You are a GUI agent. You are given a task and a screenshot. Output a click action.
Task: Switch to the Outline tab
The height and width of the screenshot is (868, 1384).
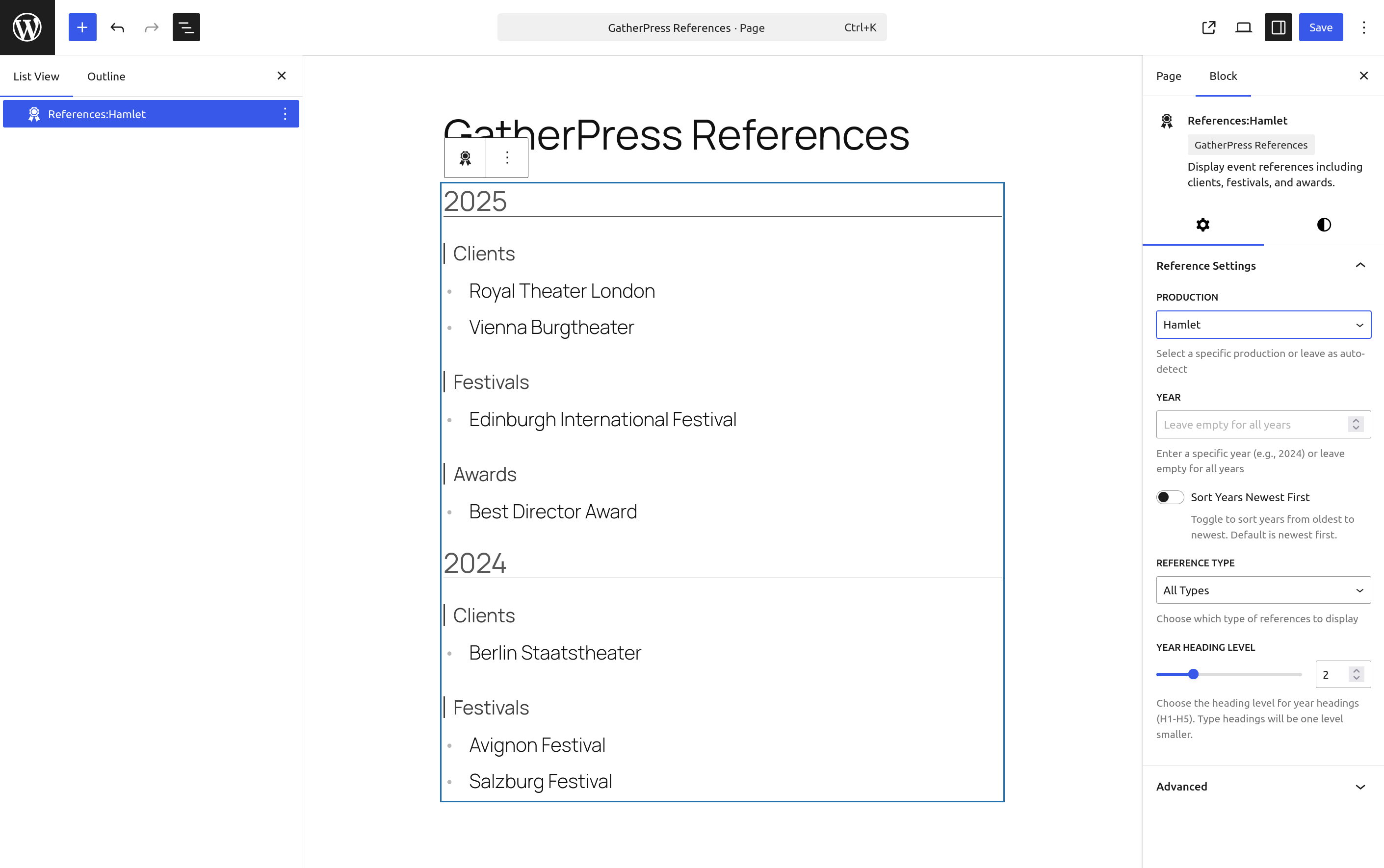tap(105, 75)
